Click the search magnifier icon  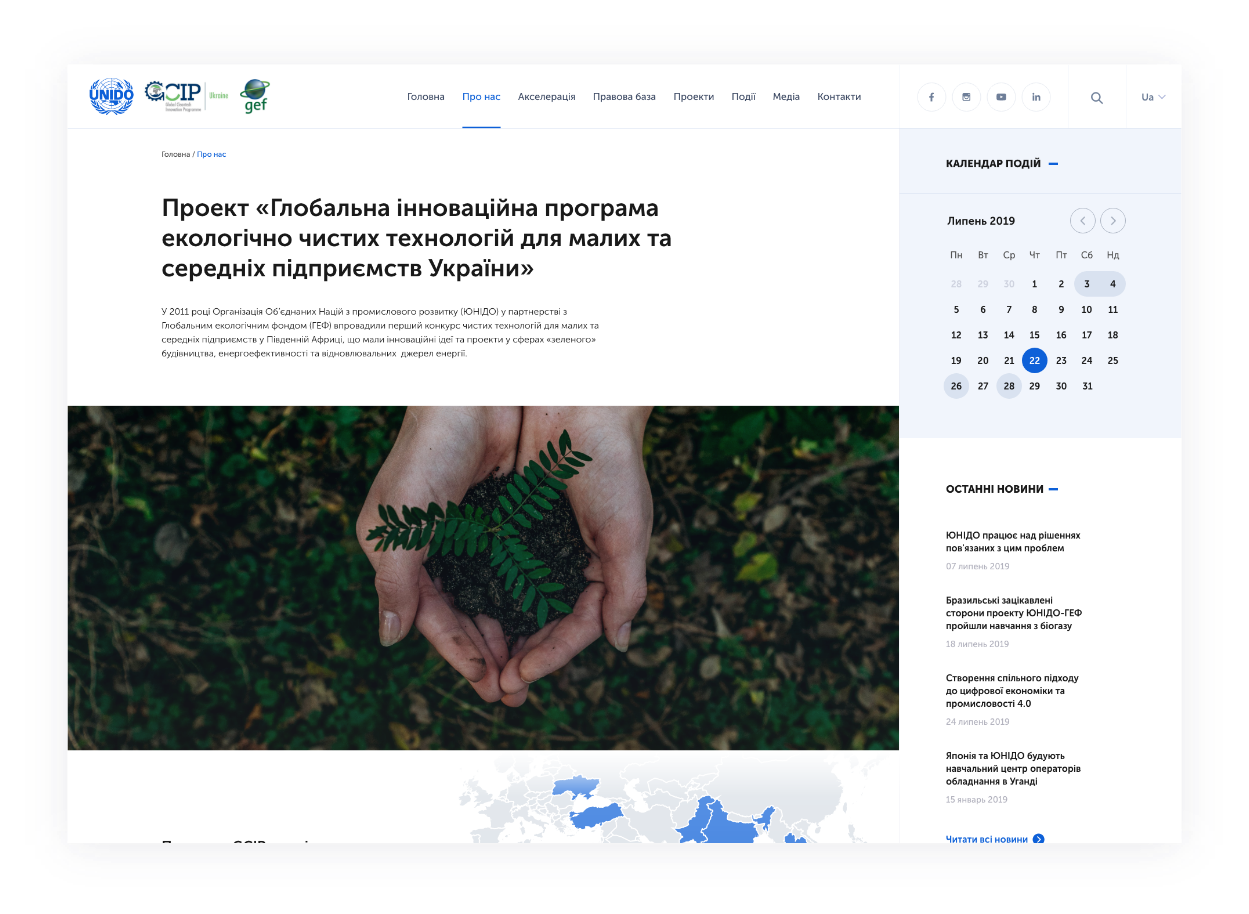click(1097, 97)
